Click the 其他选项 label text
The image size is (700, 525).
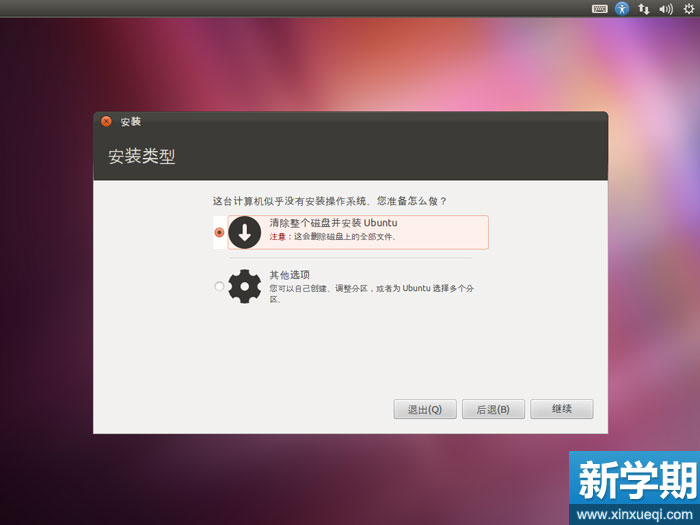(289, 275)
